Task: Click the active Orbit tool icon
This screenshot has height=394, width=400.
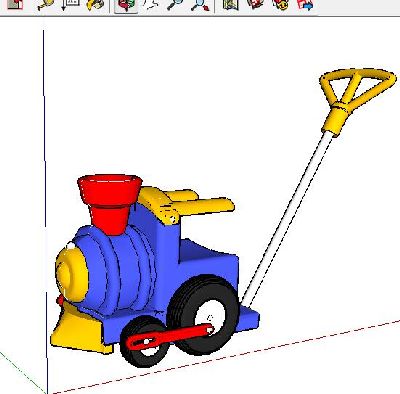Action: tap(126, 5)
